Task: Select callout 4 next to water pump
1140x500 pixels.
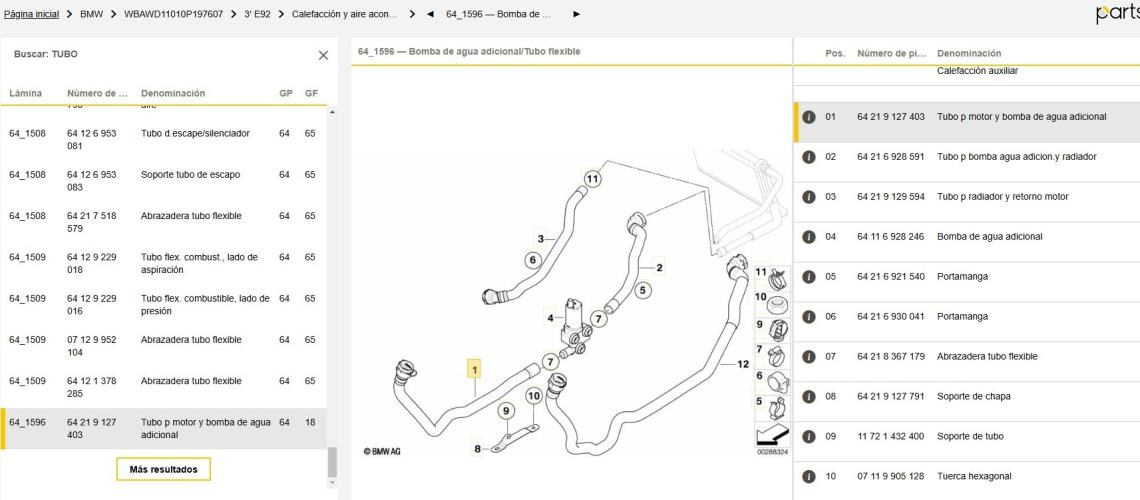Action: pos(550,318)
